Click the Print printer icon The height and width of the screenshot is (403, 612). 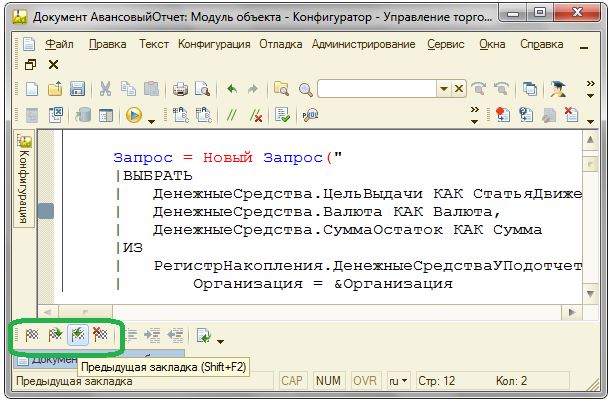(181, 90)
